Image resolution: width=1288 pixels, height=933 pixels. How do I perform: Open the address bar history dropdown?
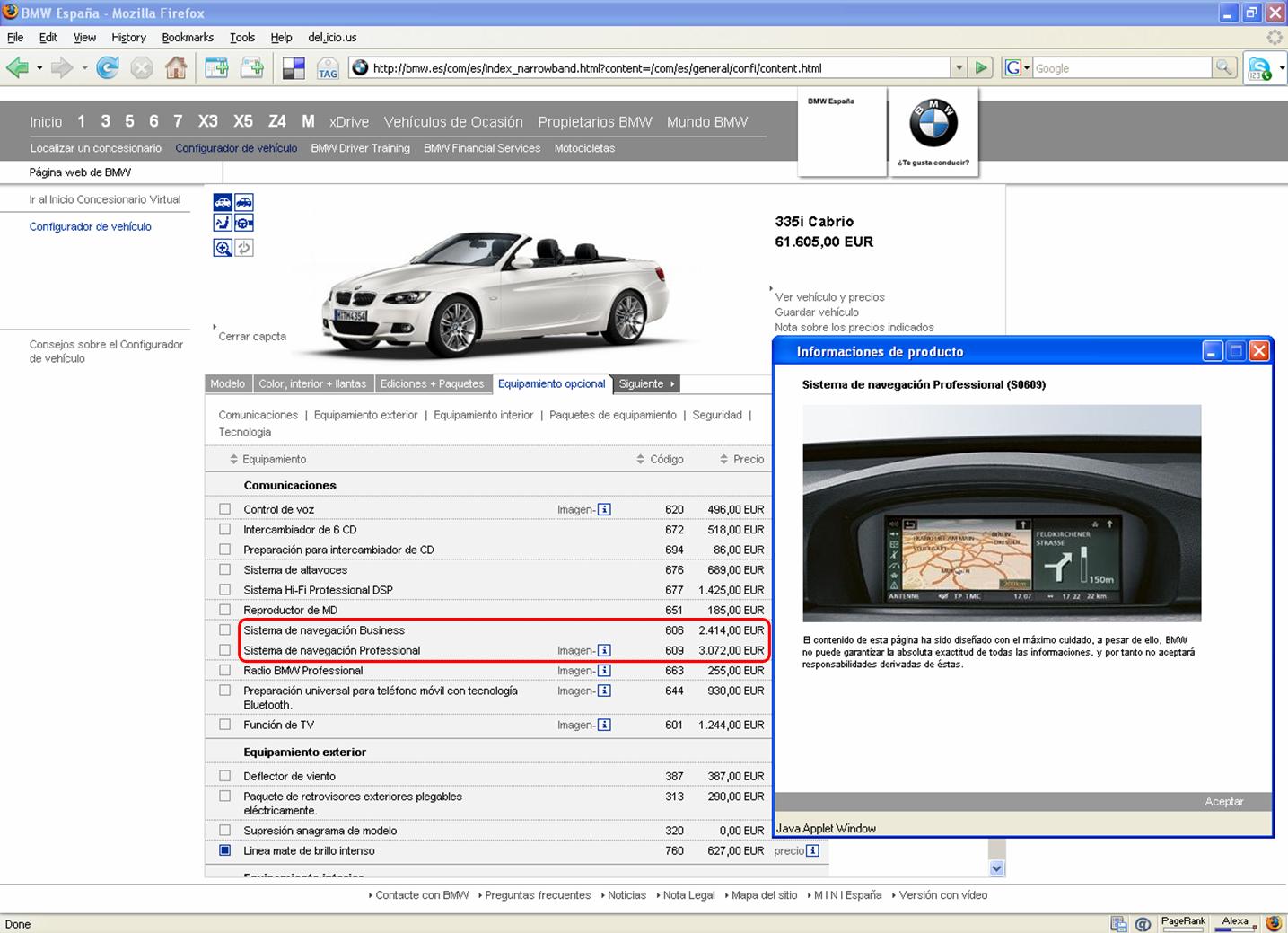(x=959, y=68)
